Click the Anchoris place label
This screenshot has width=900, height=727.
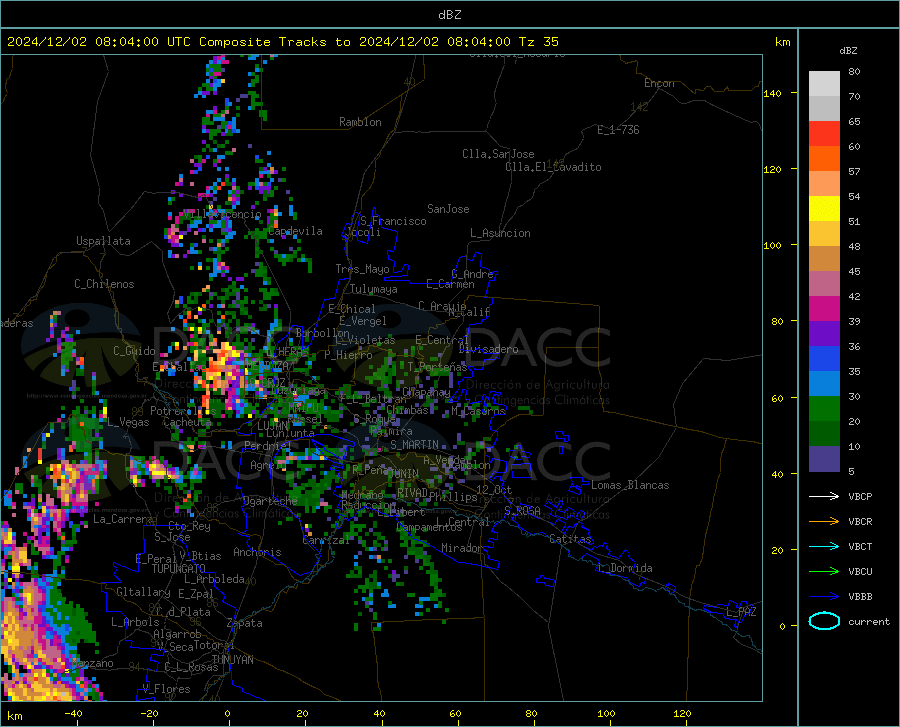click(x=257, y=552)
